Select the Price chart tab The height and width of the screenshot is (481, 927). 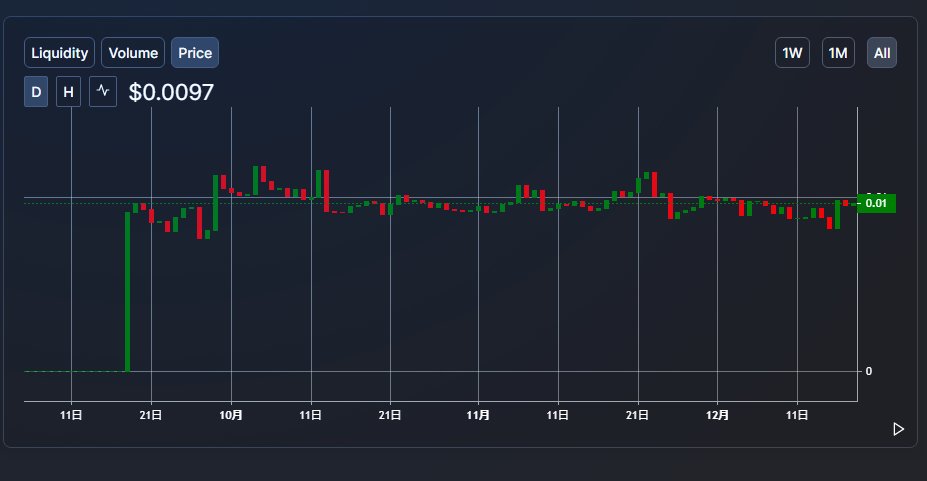195,53
